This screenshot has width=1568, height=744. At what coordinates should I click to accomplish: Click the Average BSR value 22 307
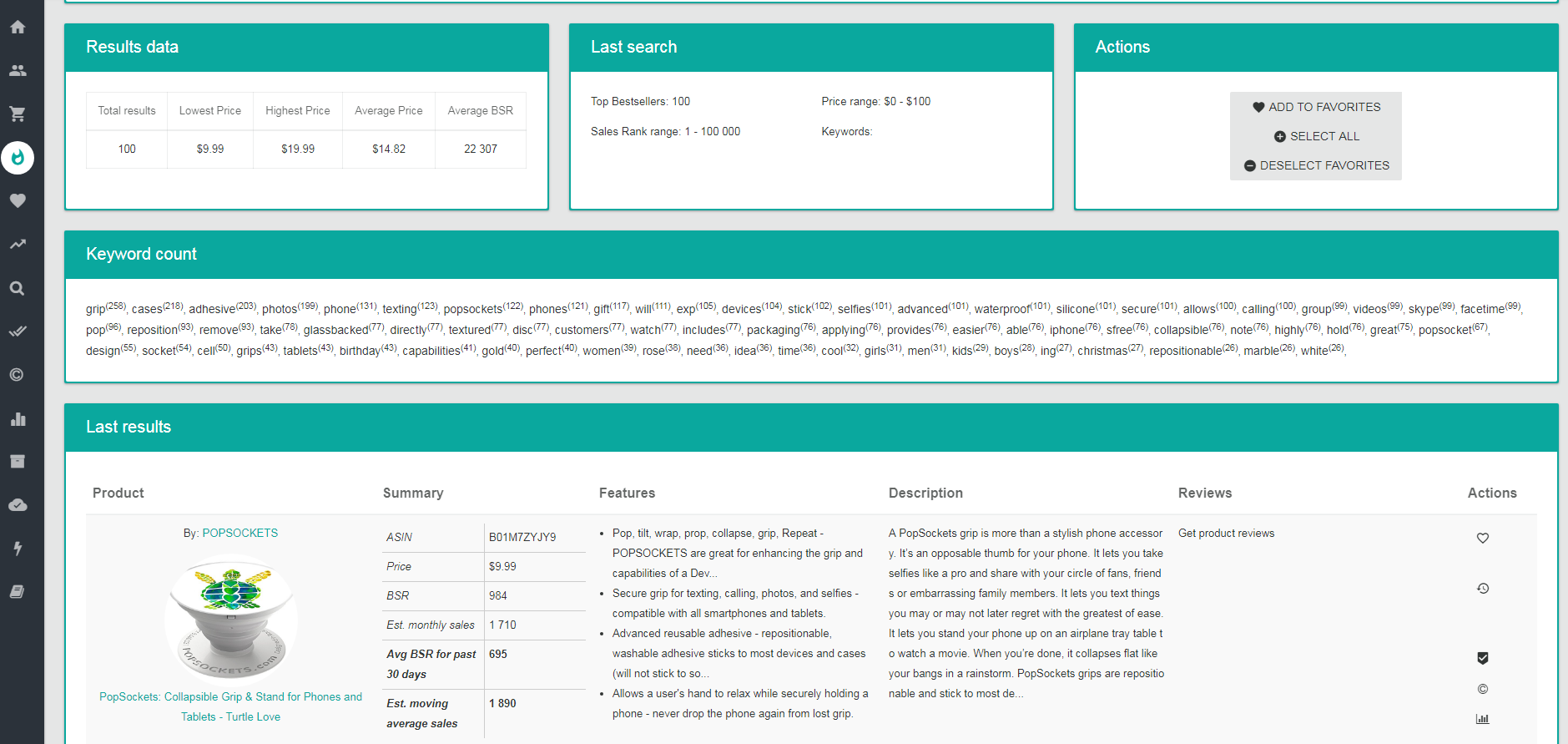tap(481, 149)
